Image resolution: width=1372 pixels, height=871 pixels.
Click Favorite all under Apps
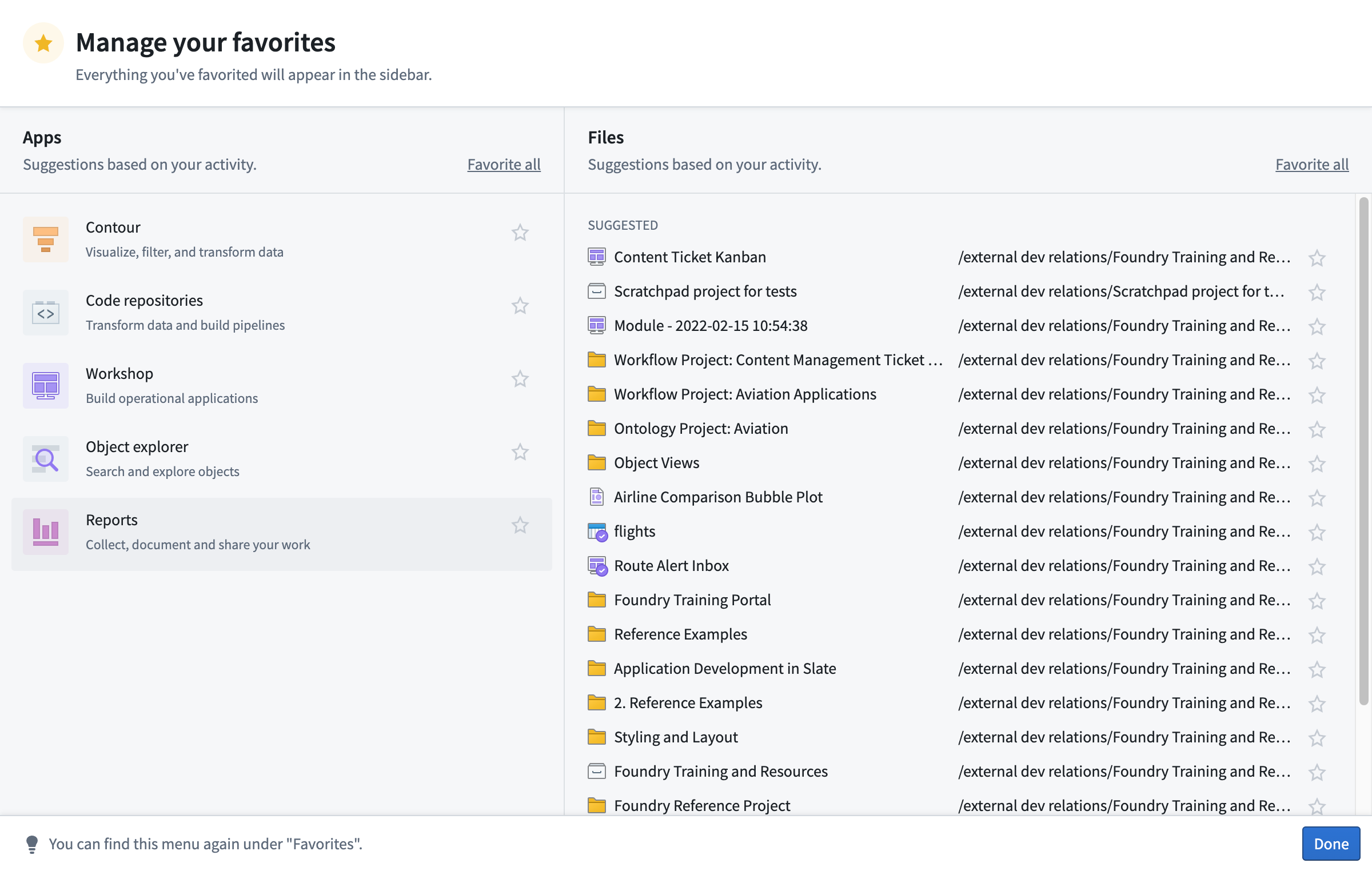click(x=504, y=165)
